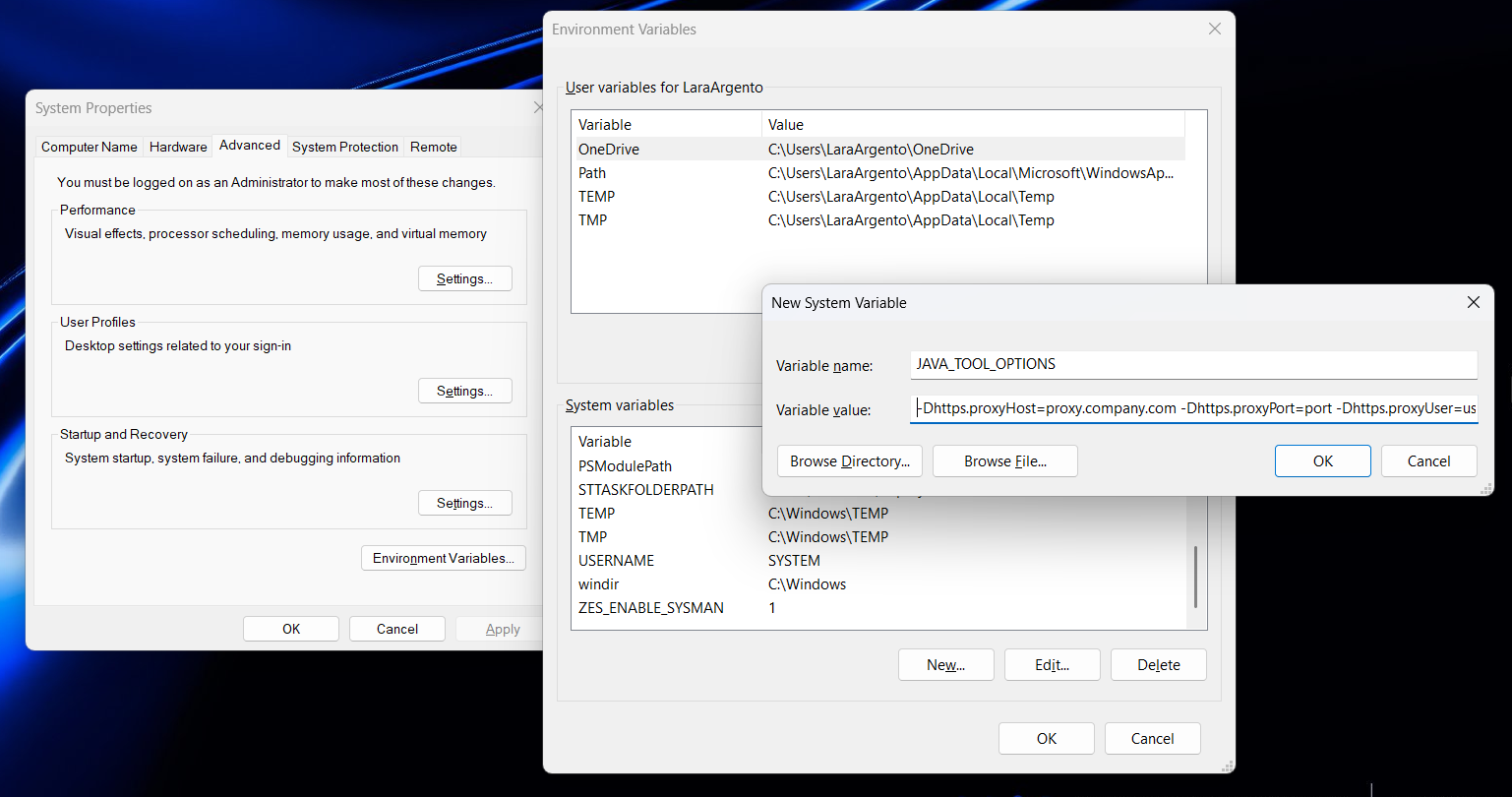
Task: Open Remote tab in System Properties
Action: 434,147
